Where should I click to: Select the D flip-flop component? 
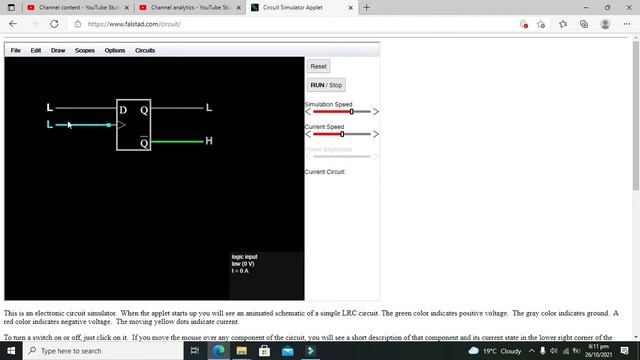pyautogui.click(x=133, y=125)
